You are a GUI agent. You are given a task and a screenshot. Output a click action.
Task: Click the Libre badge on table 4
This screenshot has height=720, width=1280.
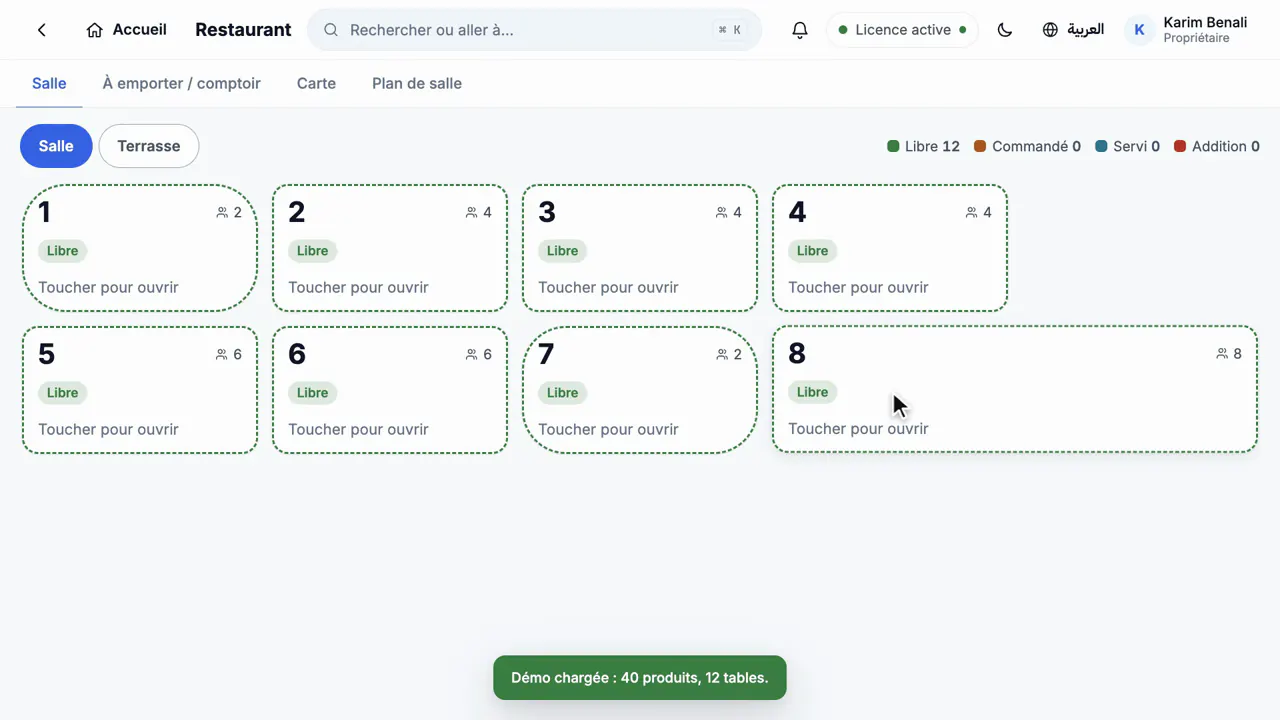(x=812, y=251)
